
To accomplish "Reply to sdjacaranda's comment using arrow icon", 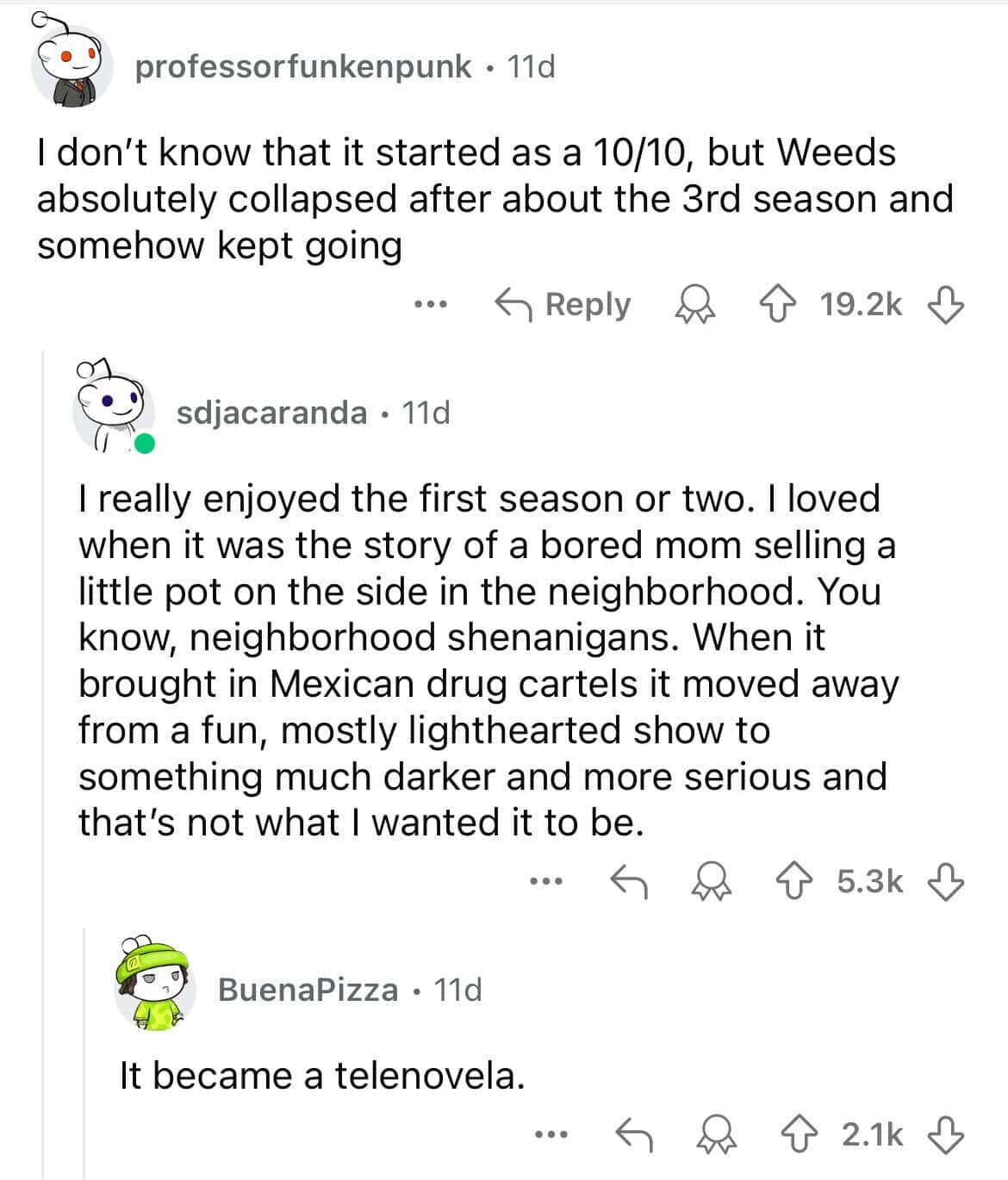I will (630, 880).
